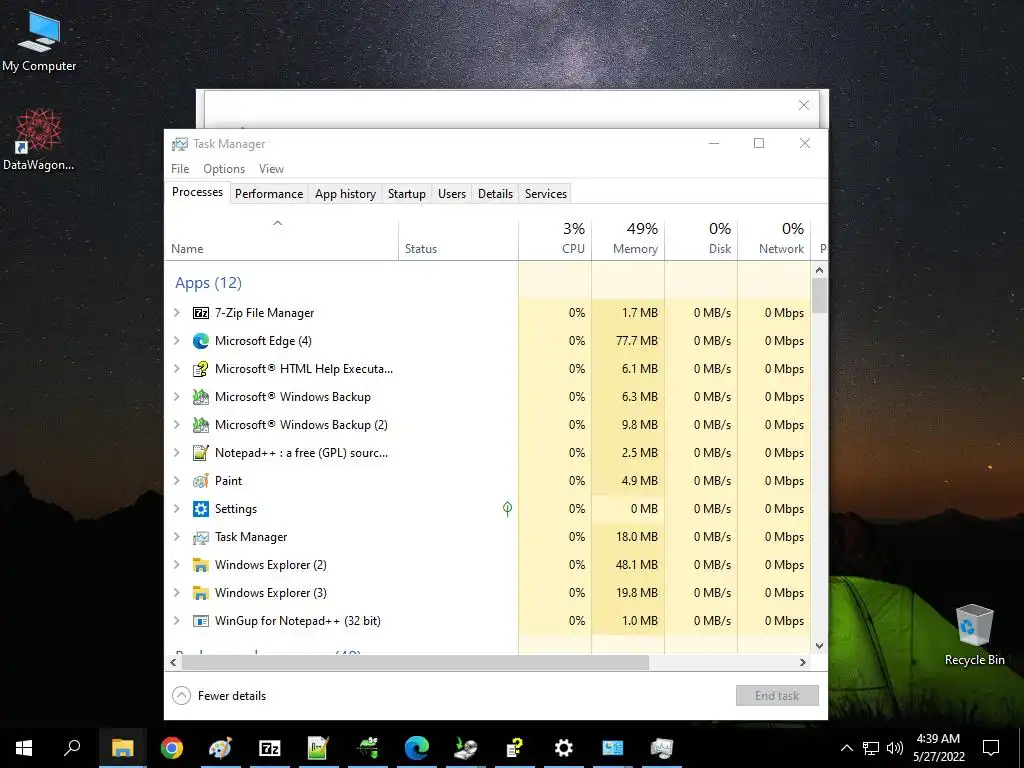Expand the HTML Help Executable process entry
1024x768 pixels.
176,369
